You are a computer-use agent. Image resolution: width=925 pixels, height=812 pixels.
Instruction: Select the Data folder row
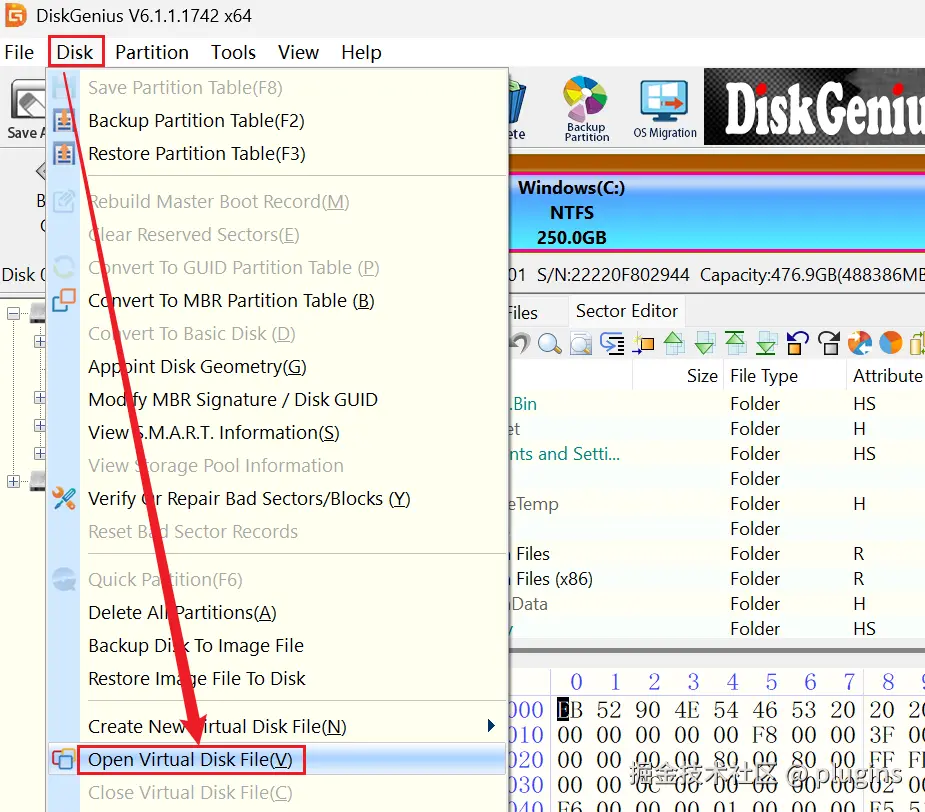717,604
